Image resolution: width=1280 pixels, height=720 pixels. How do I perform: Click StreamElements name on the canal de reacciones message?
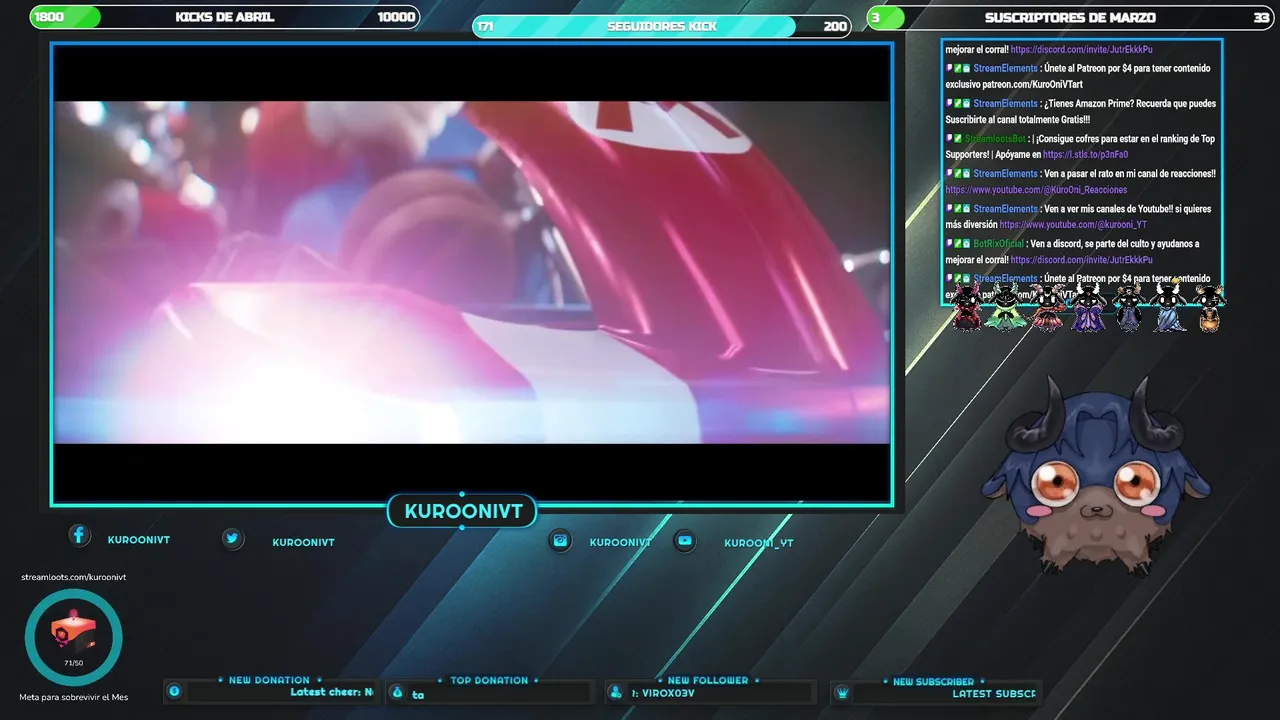(x=1005, y=174)
